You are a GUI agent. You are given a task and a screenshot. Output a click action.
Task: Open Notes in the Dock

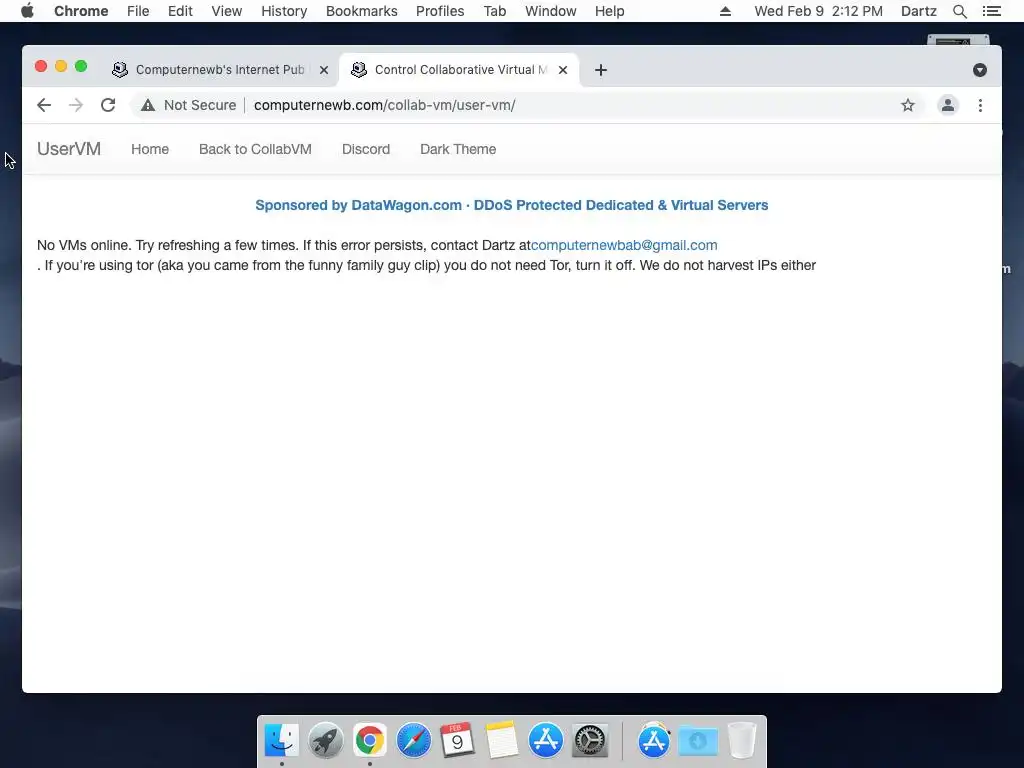(x=502, y=740)
